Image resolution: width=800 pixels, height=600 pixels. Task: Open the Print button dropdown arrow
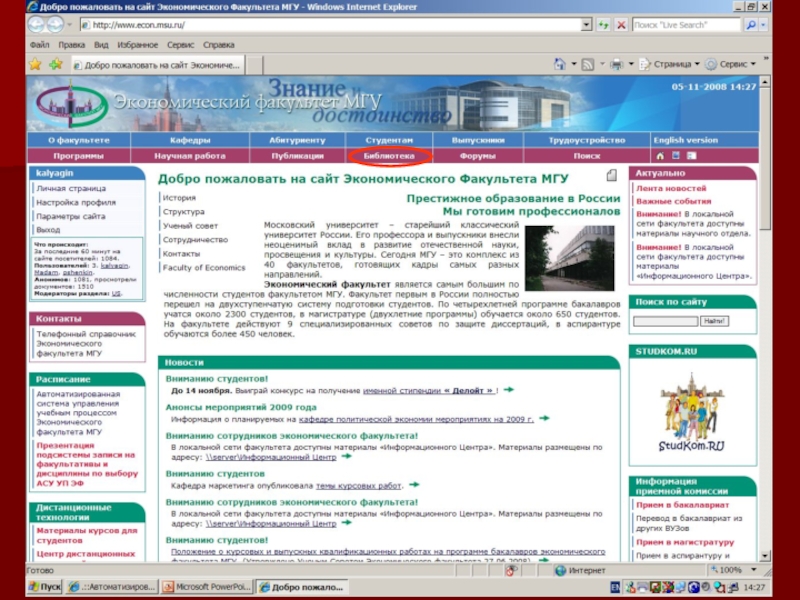[x=631, y=64]
